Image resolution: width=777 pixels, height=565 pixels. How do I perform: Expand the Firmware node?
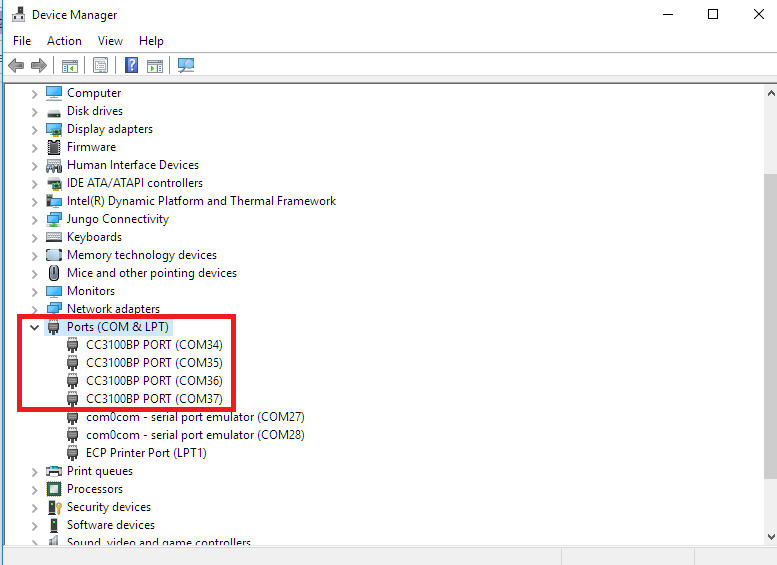click(x=34, y=148)
